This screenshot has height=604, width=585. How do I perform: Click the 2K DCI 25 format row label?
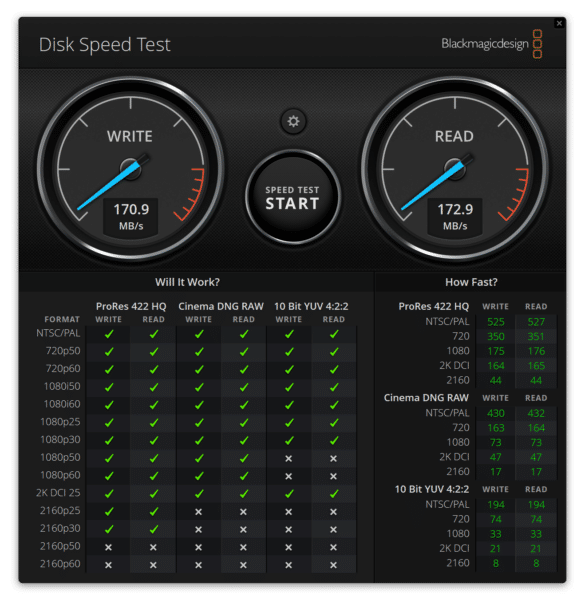[58, 493]
